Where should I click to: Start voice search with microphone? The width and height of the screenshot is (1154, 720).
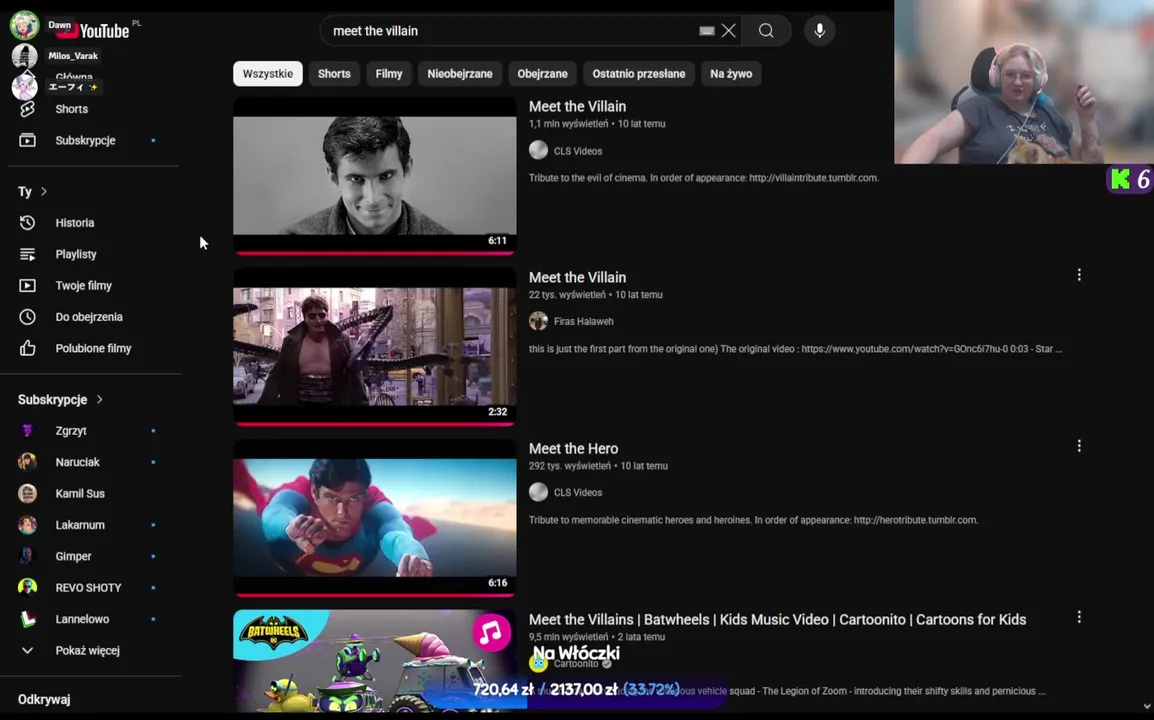(x=819, y=31)
